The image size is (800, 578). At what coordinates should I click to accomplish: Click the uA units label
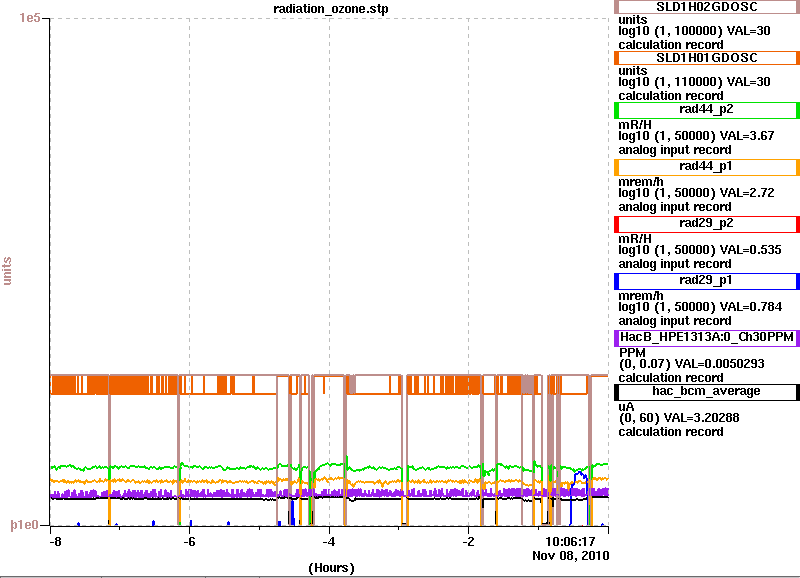click(x=626, y=407)
